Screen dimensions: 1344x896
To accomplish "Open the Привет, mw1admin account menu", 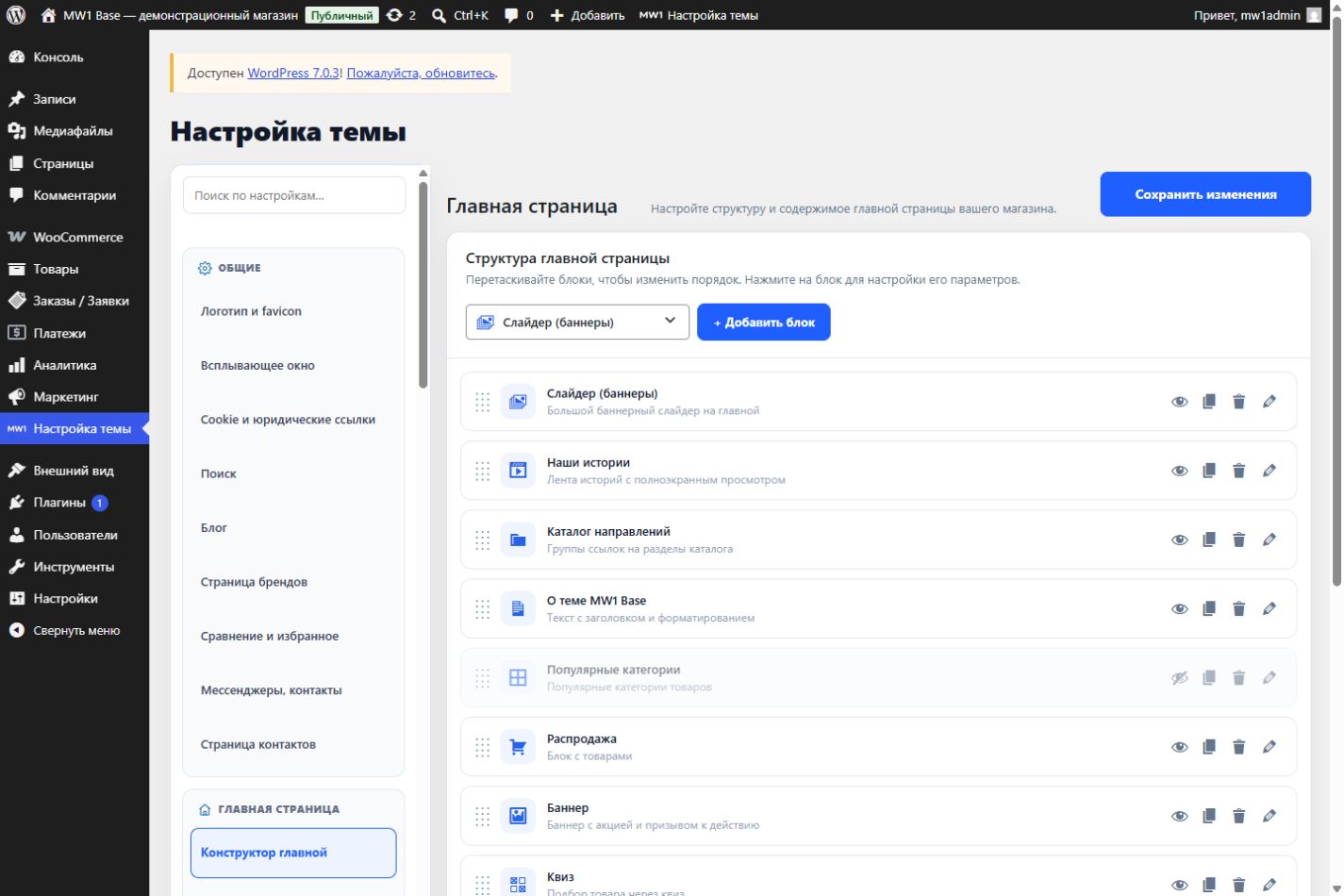I will click(x=1257, y=15).
